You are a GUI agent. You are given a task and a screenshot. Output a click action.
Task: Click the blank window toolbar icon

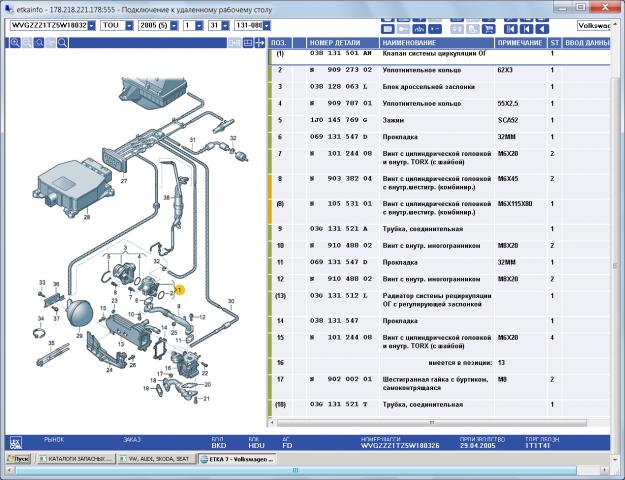[387, 29]
